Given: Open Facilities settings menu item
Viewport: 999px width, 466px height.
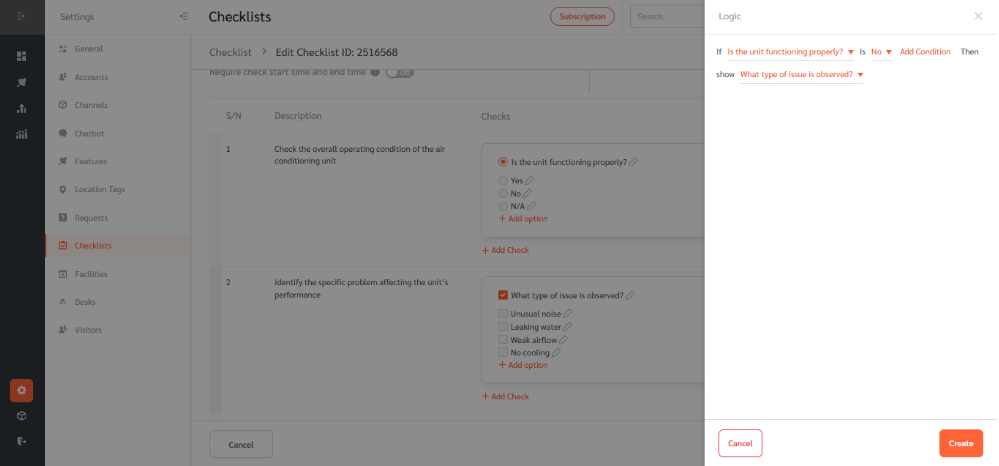Looking at the screenshot, I should pos(118,274).
